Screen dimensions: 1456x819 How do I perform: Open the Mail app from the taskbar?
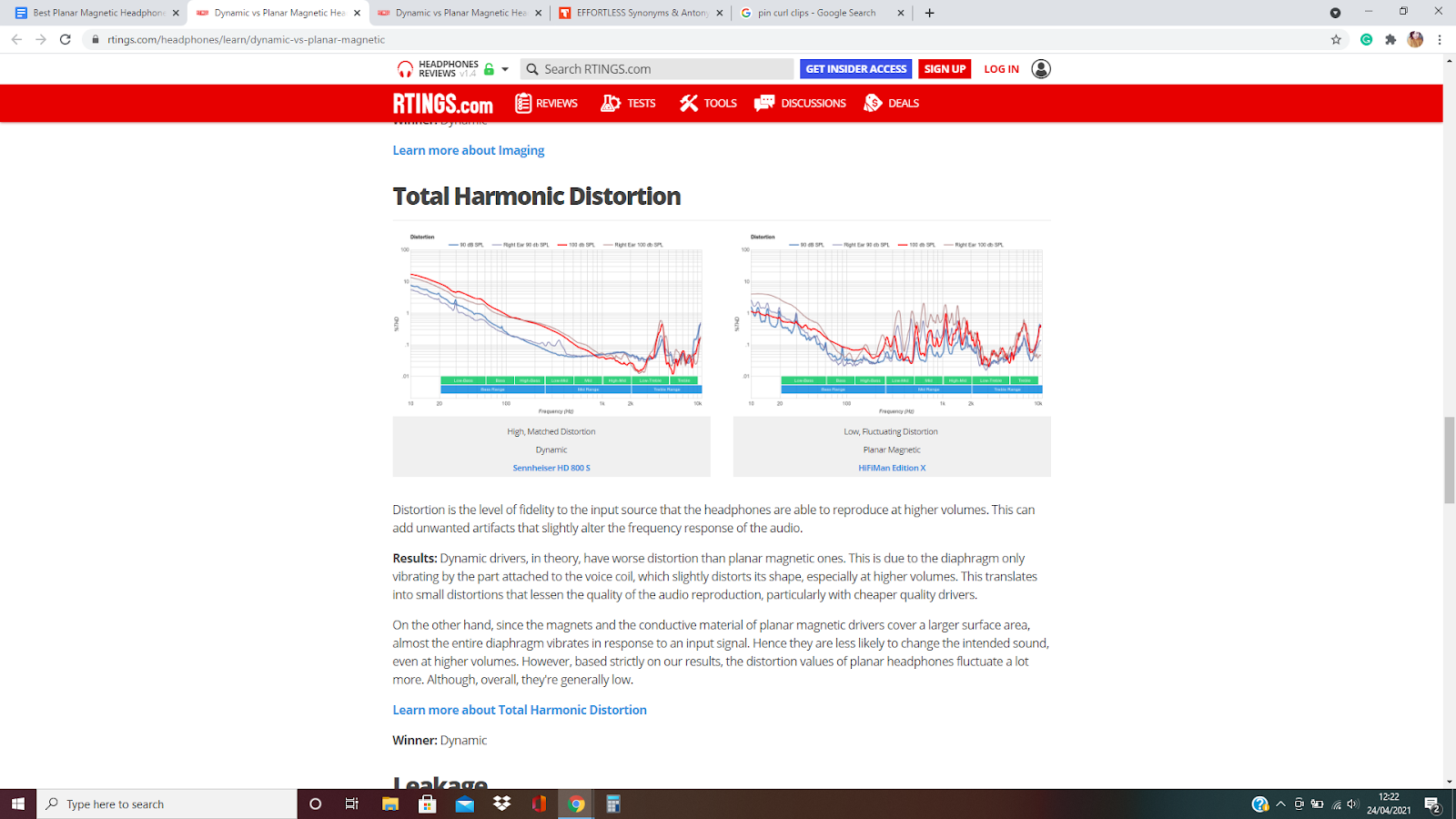[x=464, y=804]
